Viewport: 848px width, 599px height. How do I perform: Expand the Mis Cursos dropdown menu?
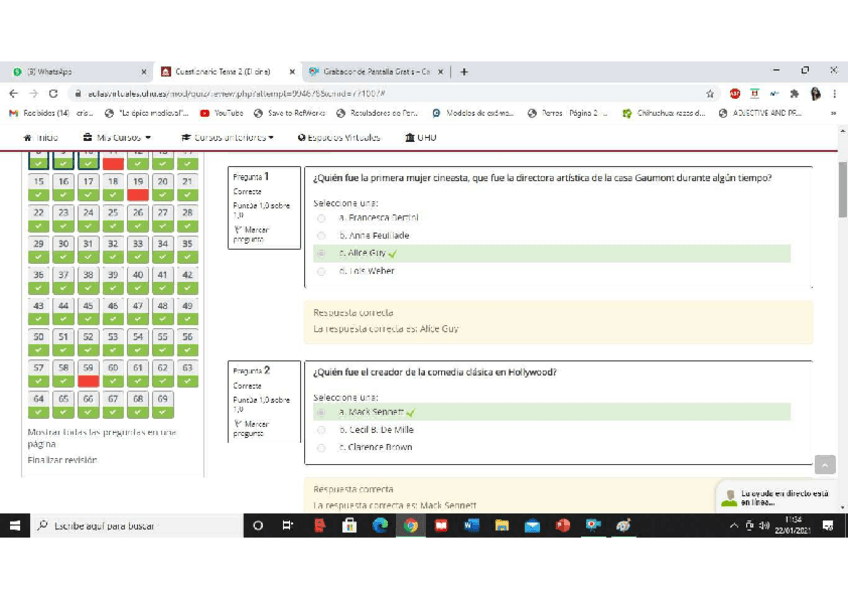(118, 138)
